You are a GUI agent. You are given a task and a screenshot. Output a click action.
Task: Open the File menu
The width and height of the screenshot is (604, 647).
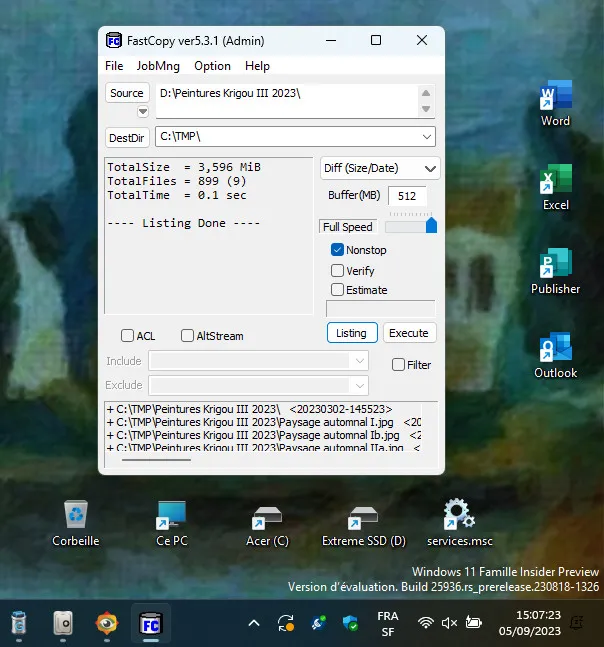tap(114, 66)
